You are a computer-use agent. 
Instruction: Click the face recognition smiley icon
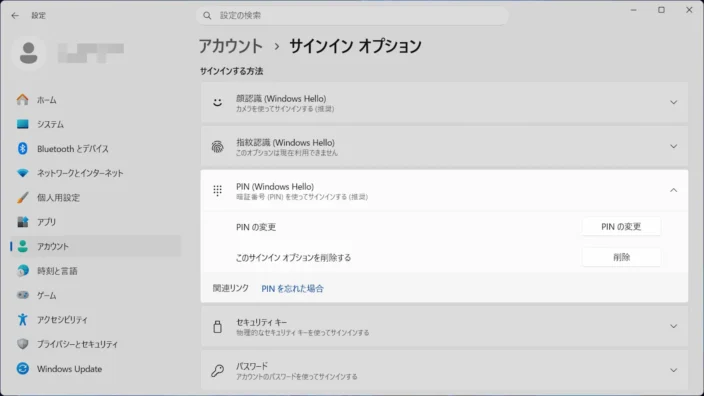point(217,102)
